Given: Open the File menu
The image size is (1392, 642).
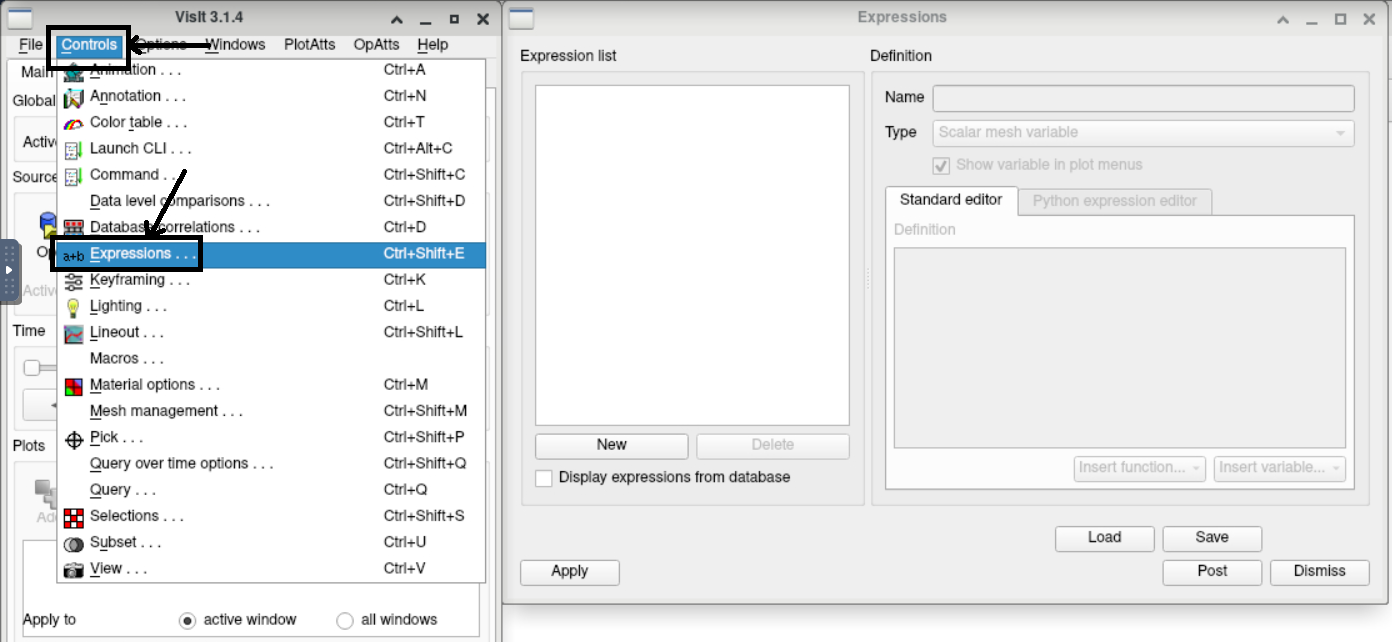Looking at the screenshot, I should (31, 45).
